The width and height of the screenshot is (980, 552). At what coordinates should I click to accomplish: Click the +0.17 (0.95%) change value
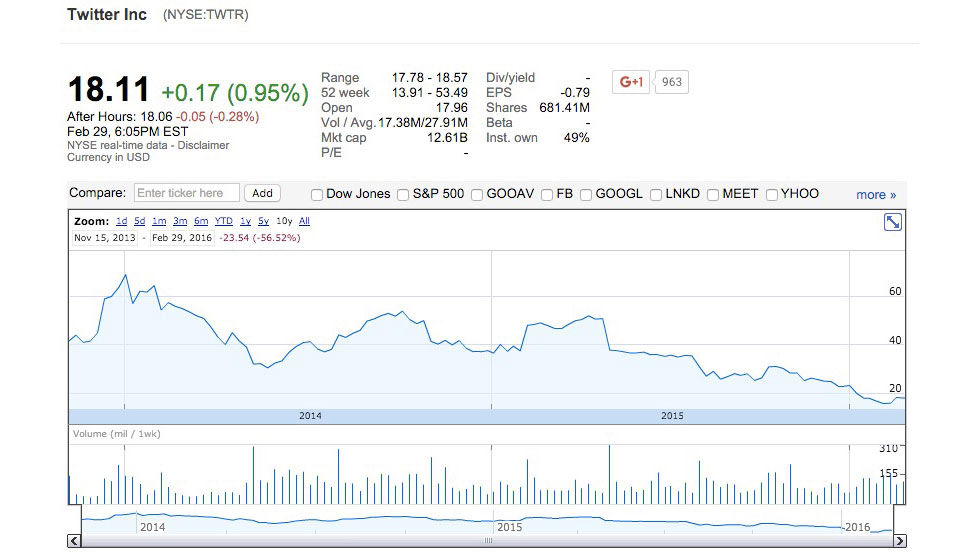pyautogui.click(x=235, y=93)
